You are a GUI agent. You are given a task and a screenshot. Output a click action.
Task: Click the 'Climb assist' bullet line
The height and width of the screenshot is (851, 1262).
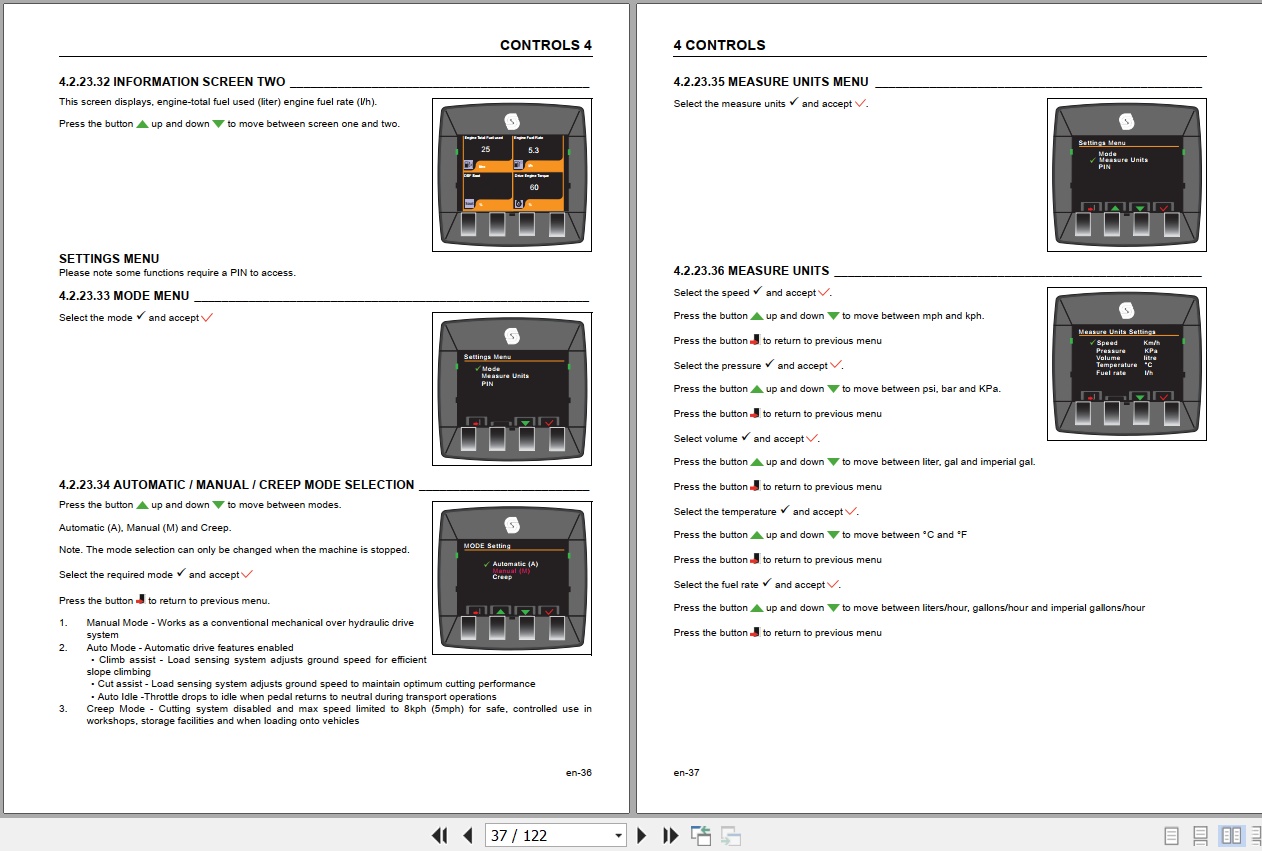click(x=257, y=665)
